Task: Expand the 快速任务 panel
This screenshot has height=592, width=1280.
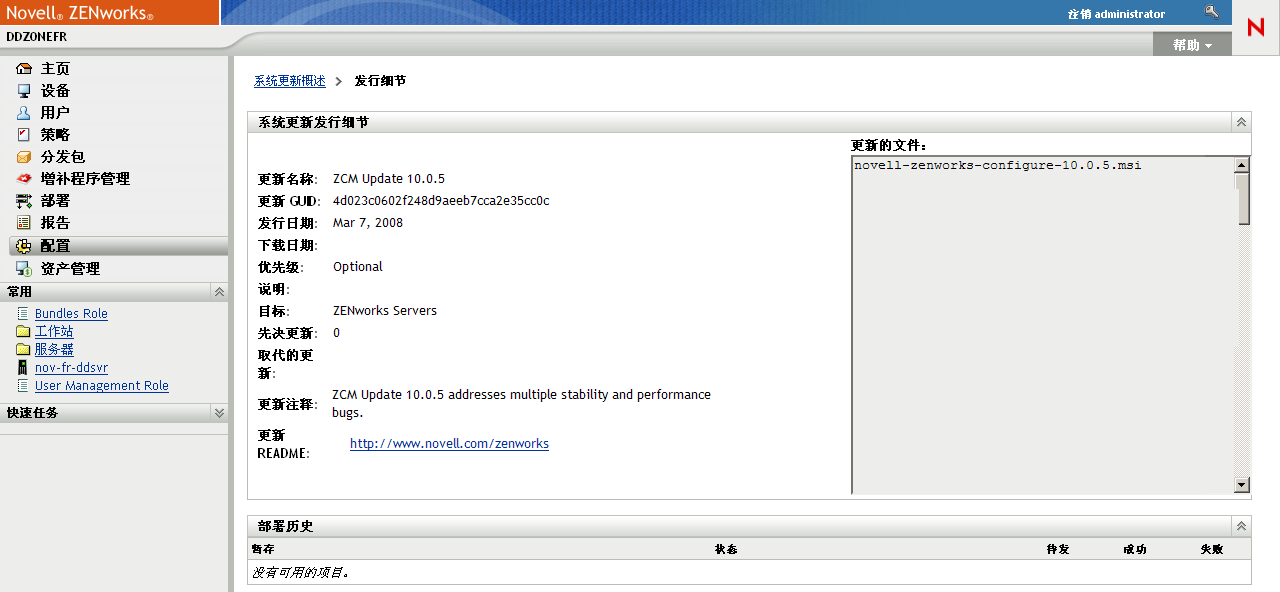Action: coord(219,413)
